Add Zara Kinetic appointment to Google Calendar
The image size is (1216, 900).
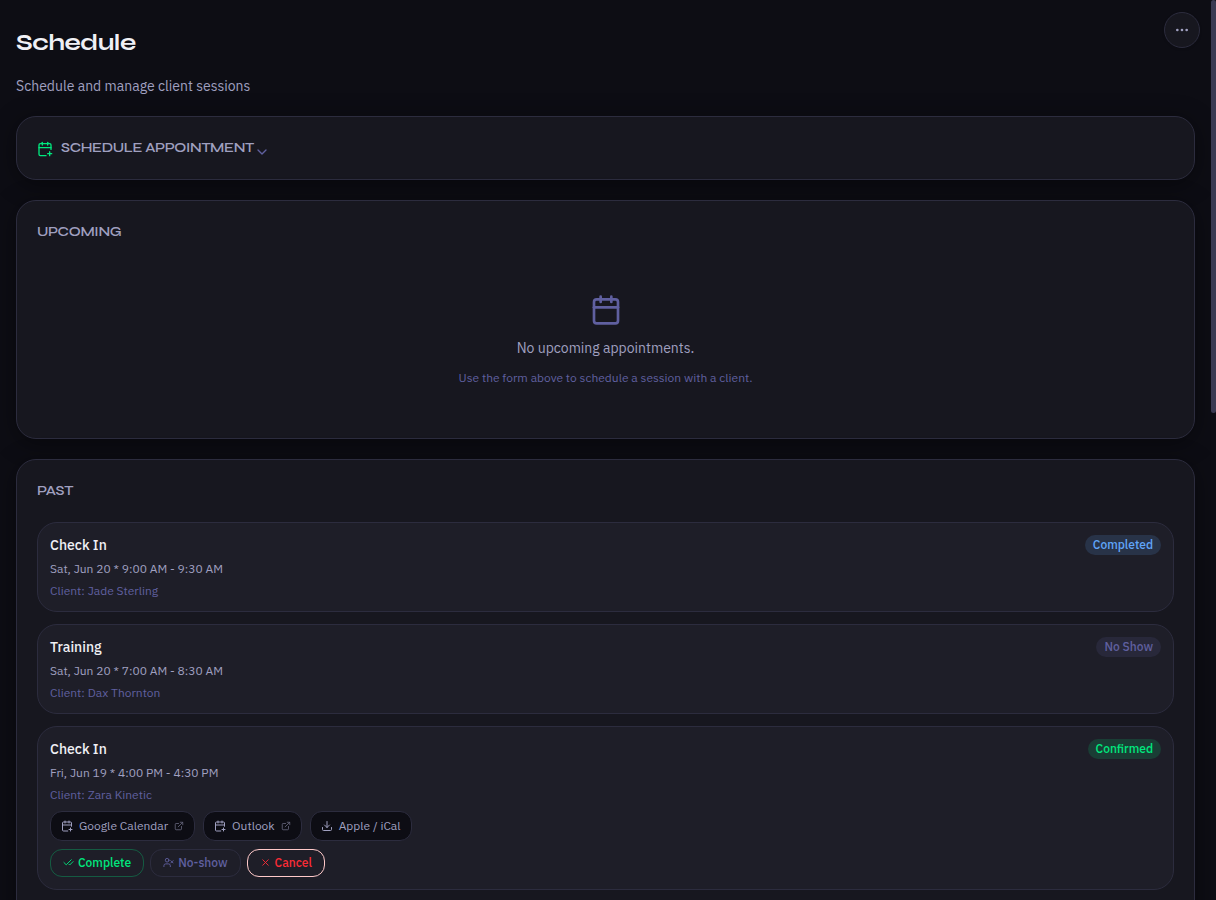tap(122, 826)
